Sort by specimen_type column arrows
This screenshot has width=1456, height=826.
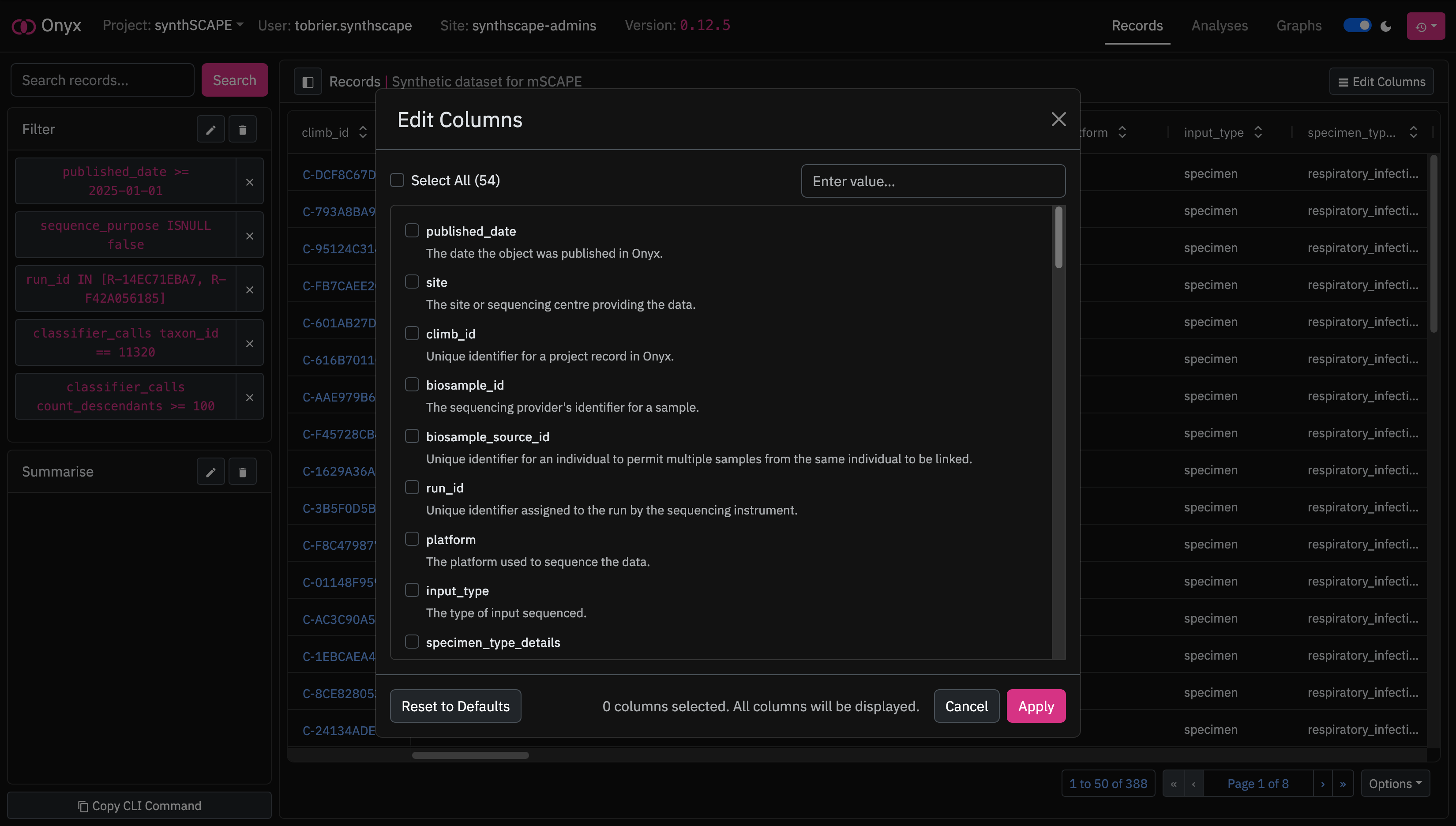click(x=1414, y=132)
